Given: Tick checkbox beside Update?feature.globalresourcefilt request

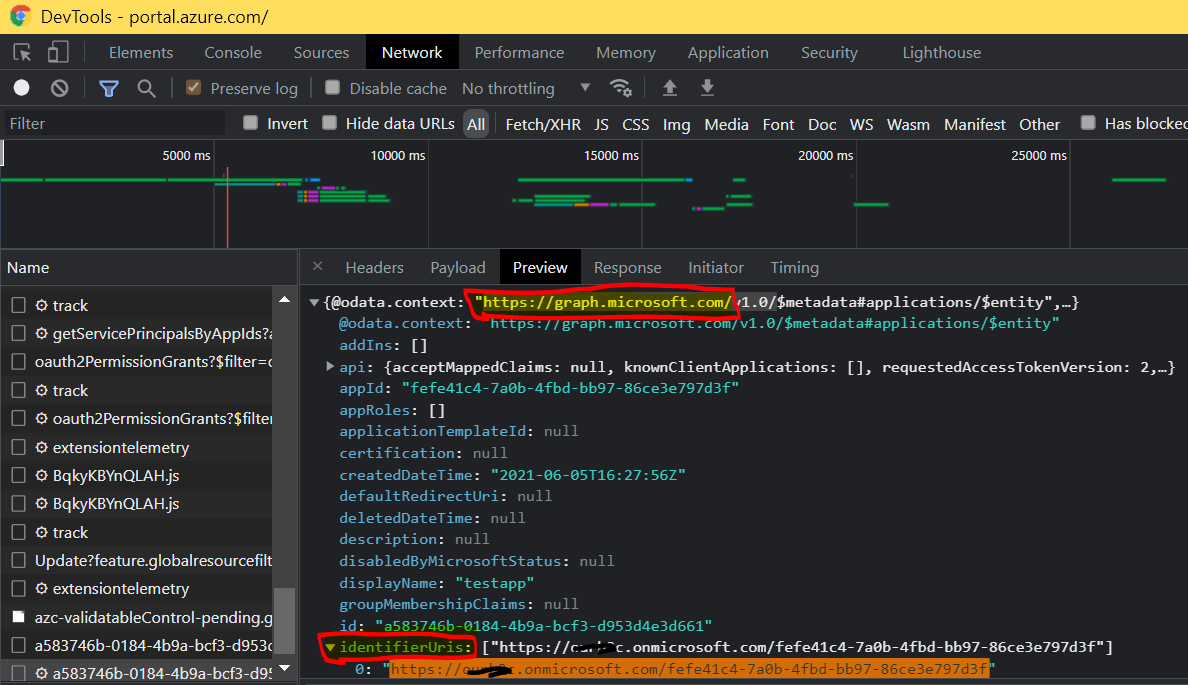Looking at the screenshot, I should click(x=18, y=560).
